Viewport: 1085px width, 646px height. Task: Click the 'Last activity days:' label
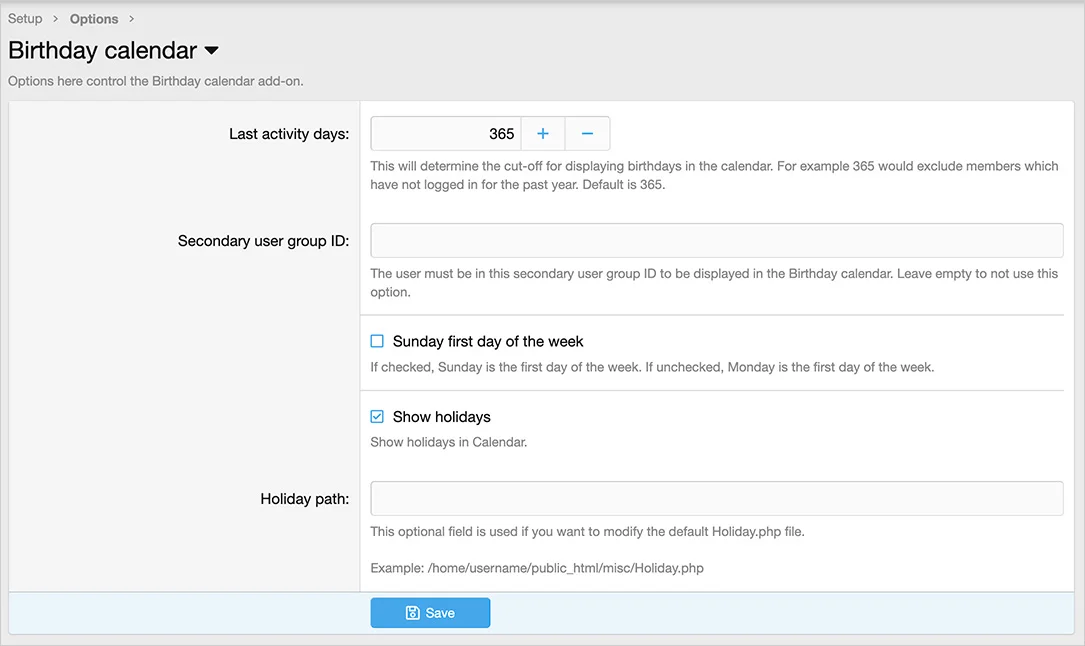point(288,134)
